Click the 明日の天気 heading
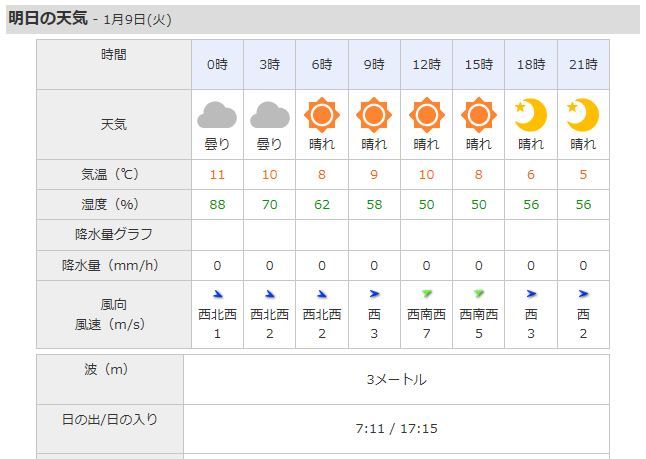The height and width of the screenshot is (459, 646). tap(48, 18)
